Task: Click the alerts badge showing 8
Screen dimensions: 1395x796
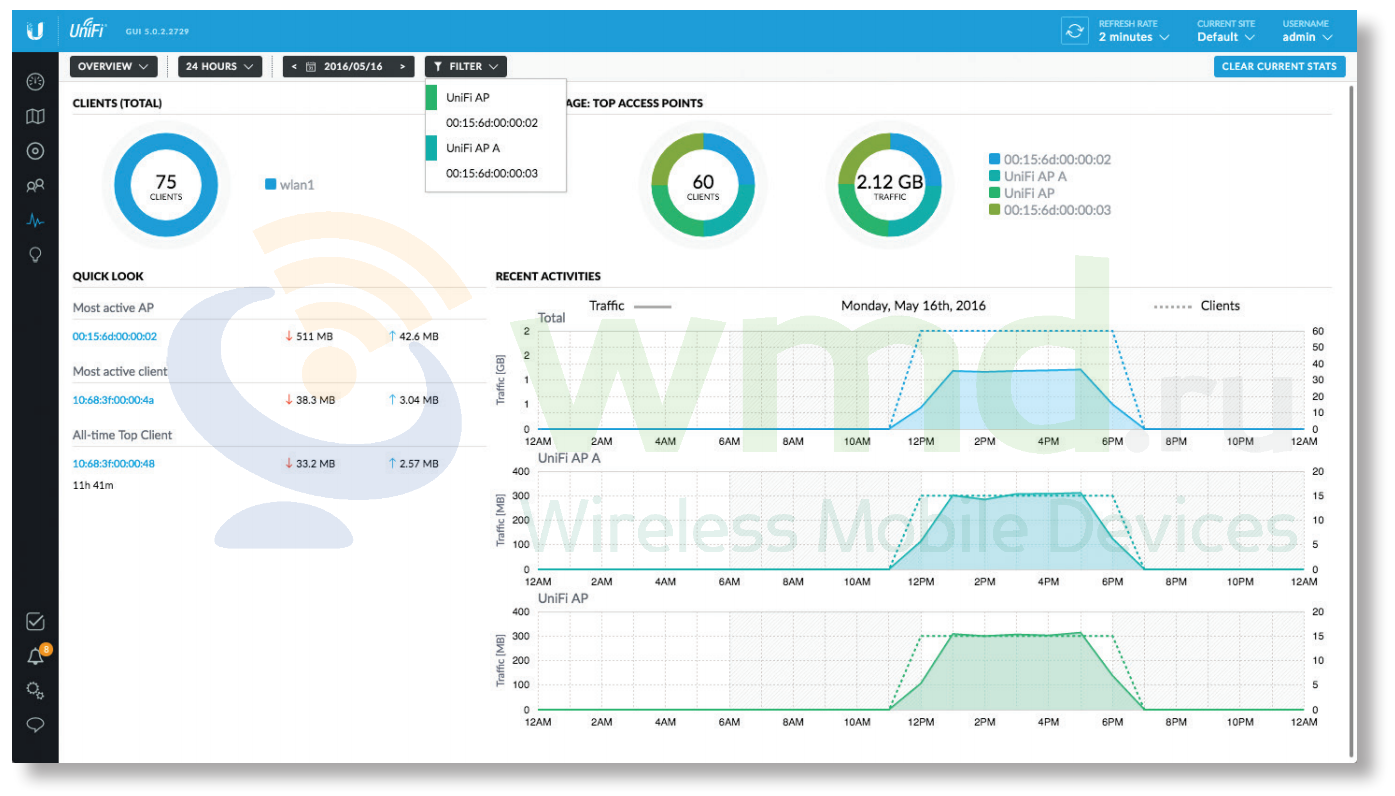Action: tap(46, 649)
